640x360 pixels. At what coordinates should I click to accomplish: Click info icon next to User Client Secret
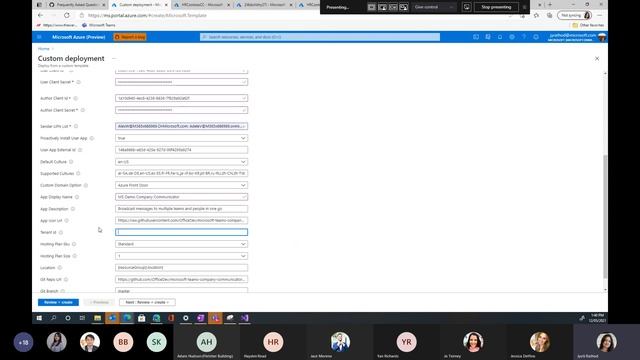78,82
